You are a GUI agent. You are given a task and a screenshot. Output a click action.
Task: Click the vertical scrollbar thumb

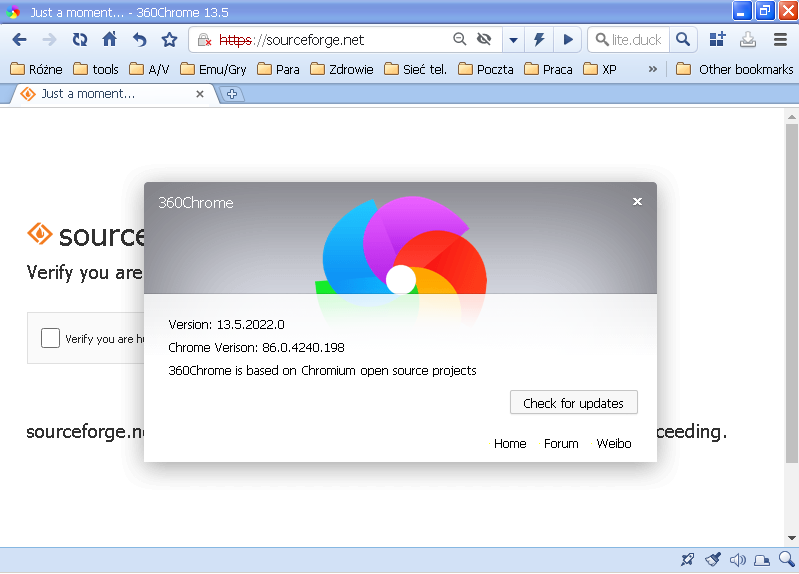pyautogui.click(x=791, y=293)
